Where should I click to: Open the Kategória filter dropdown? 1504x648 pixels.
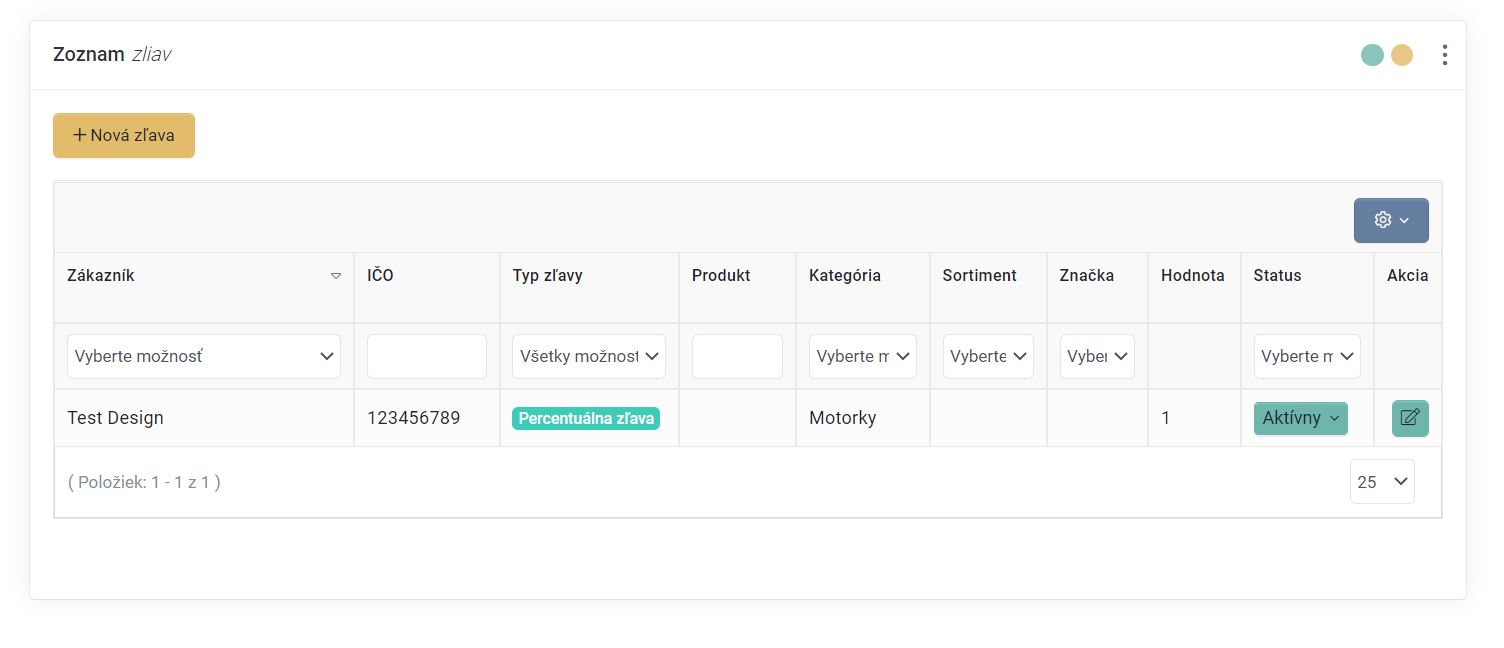pos(862,356)
